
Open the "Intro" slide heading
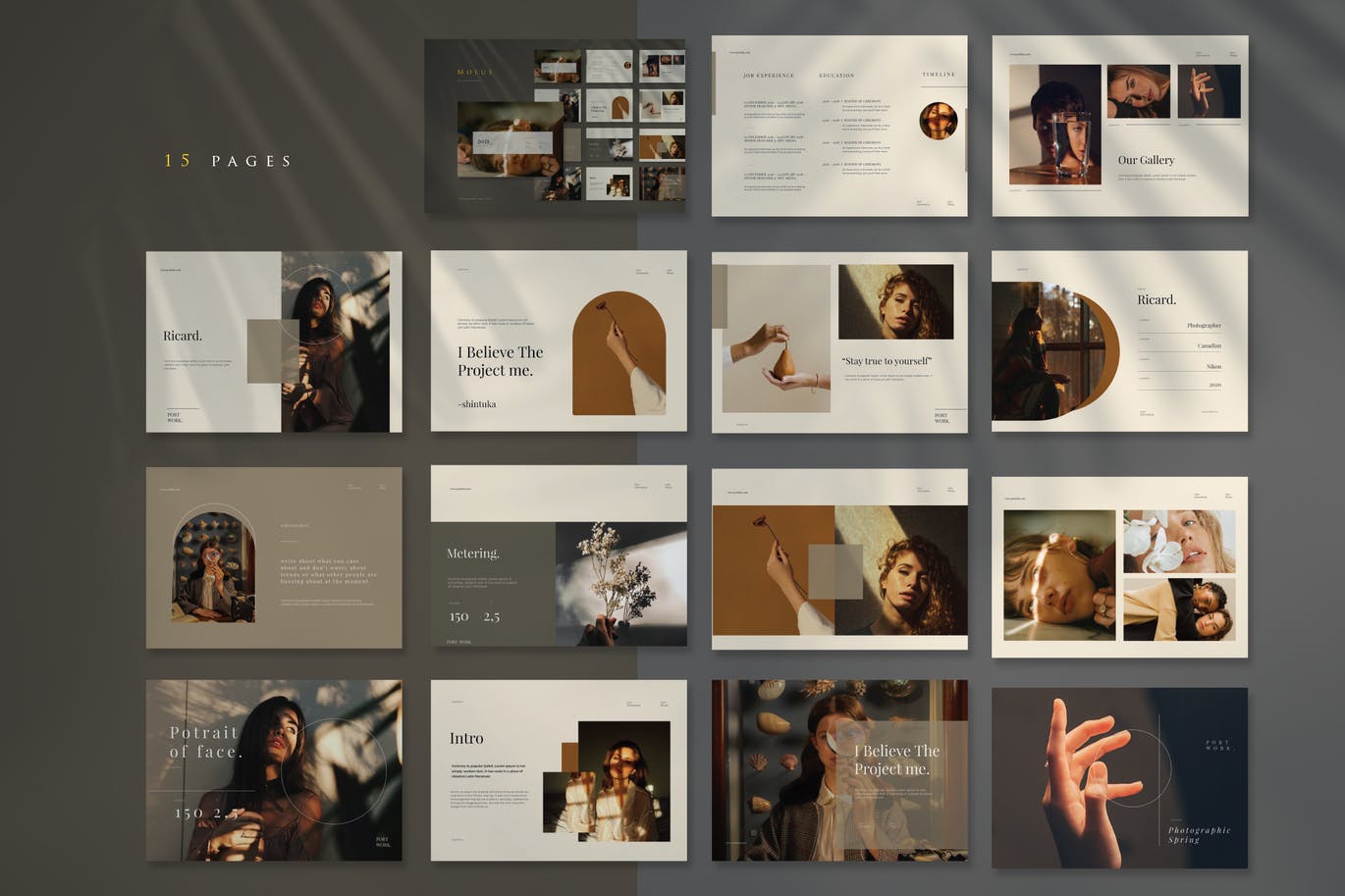click(x=466, y=738)
